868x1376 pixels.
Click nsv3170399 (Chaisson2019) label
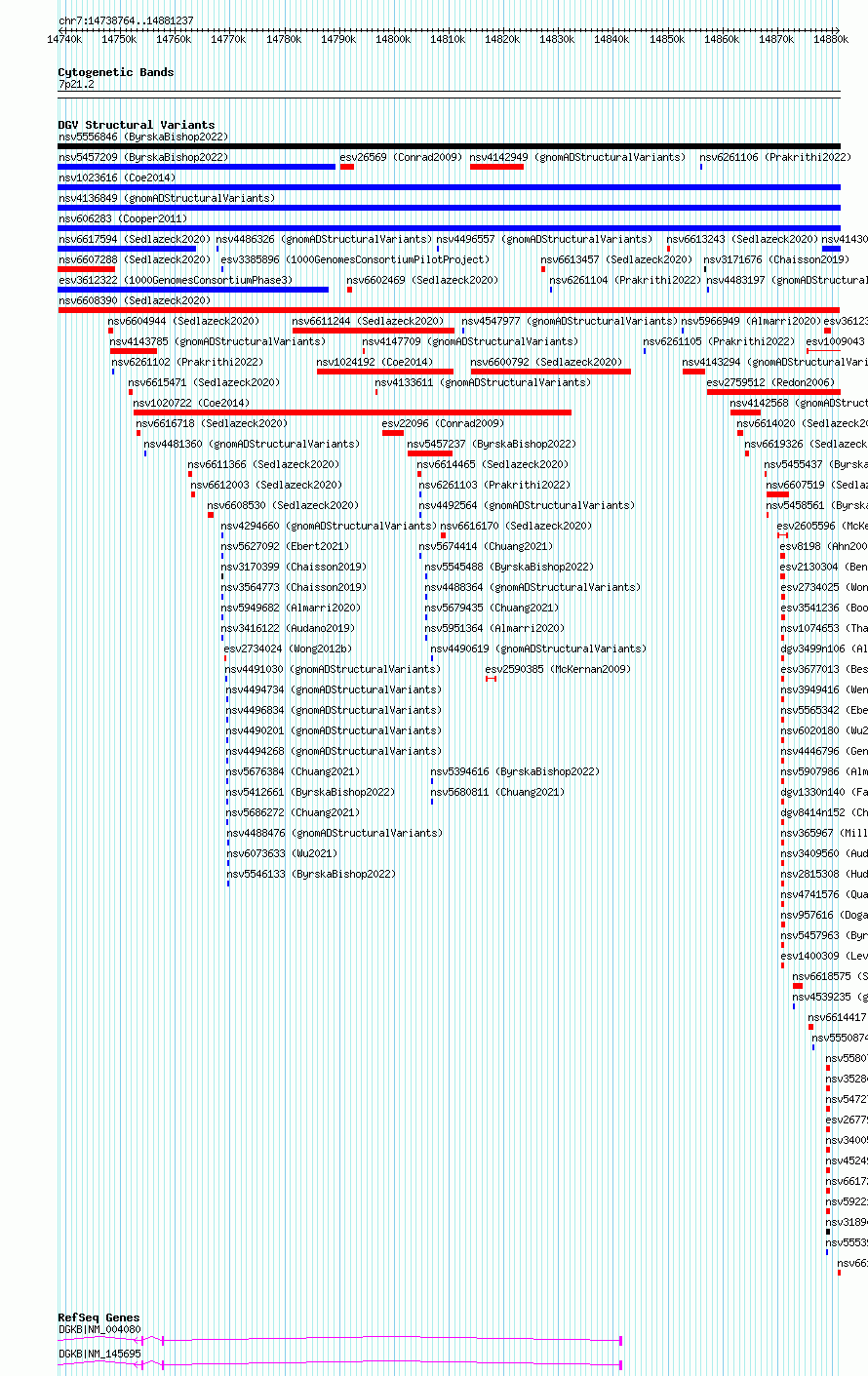pyautogui.click(x=294, y=567)
